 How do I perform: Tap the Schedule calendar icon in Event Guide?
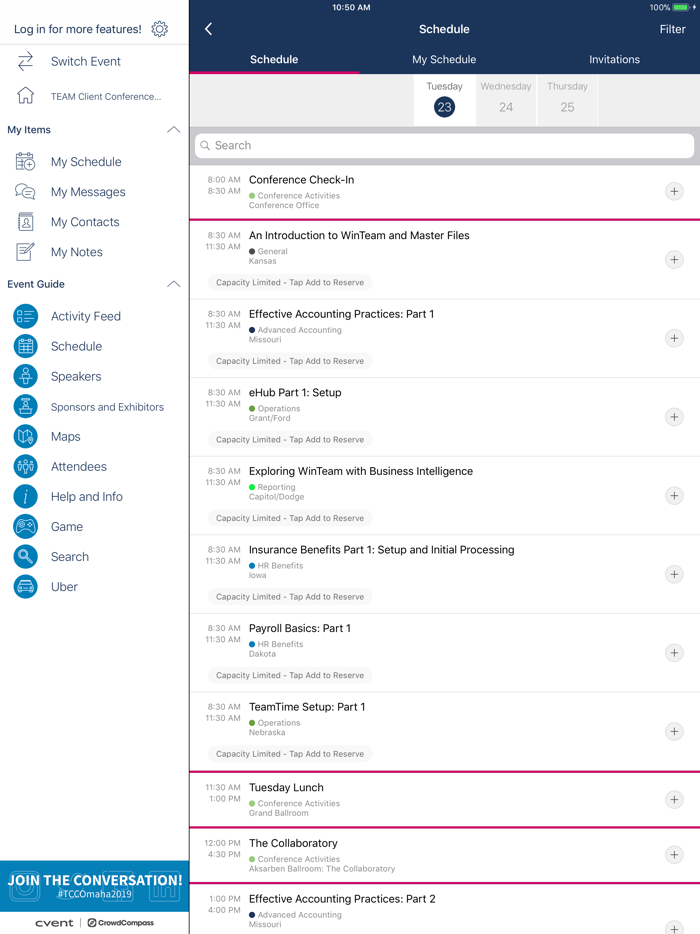[26, 346]
